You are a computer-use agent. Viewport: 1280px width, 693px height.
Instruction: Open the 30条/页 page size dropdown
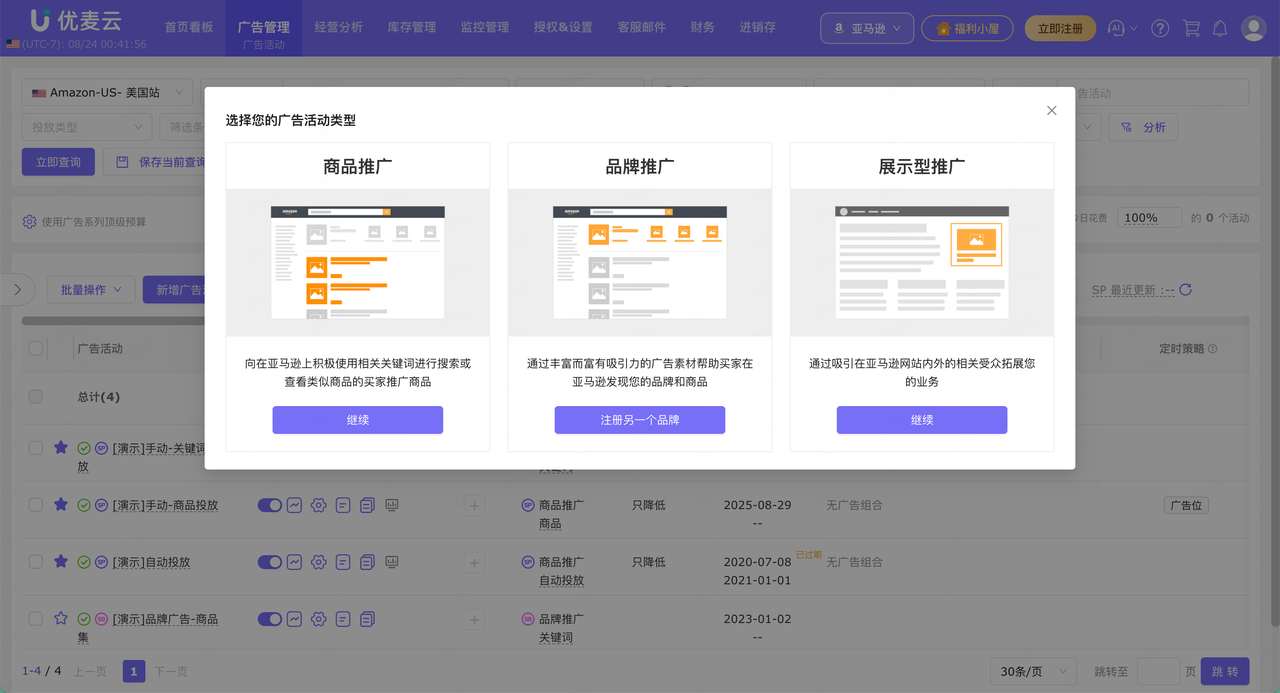(x=1033, y=671)
